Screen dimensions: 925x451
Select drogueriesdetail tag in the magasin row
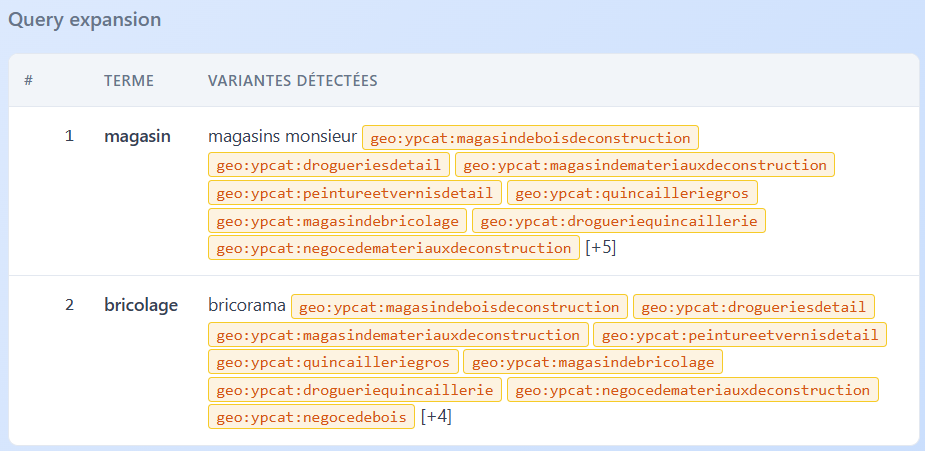tap(328, 165)
